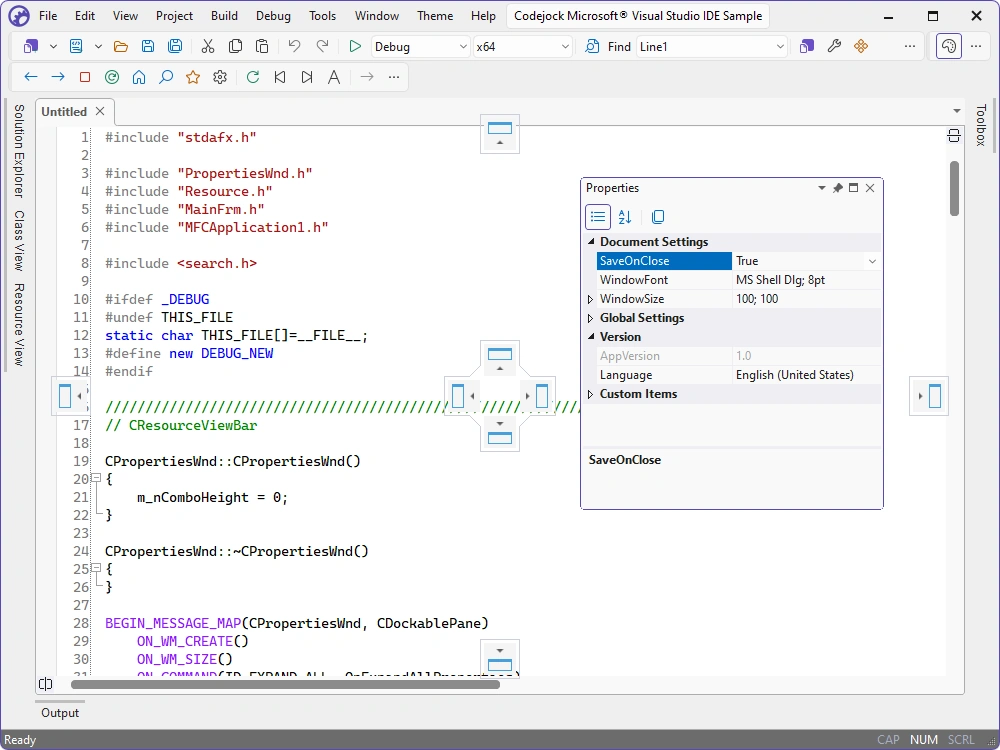Click the wrench tools icon
Screen dimensions: 1000x750
[834, 47]
